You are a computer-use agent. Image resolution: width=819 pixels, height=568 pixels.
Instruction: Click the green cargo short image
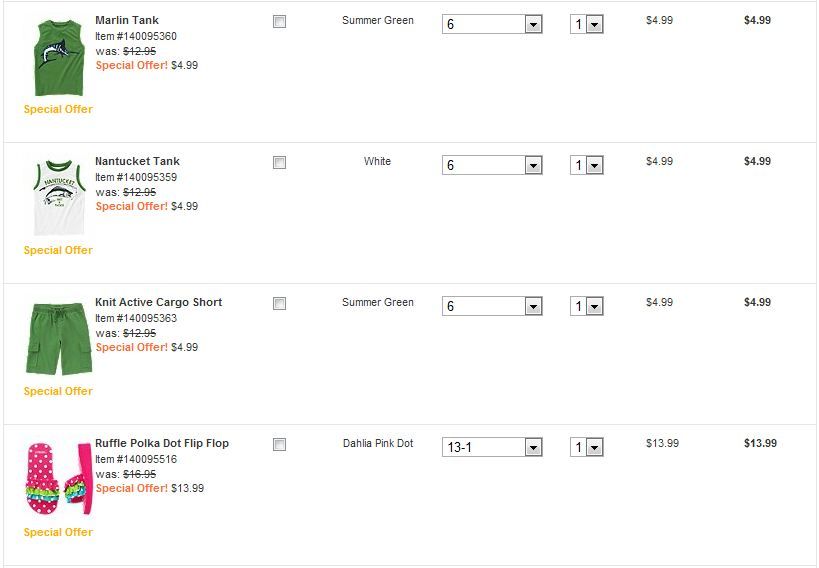(58, 338)
